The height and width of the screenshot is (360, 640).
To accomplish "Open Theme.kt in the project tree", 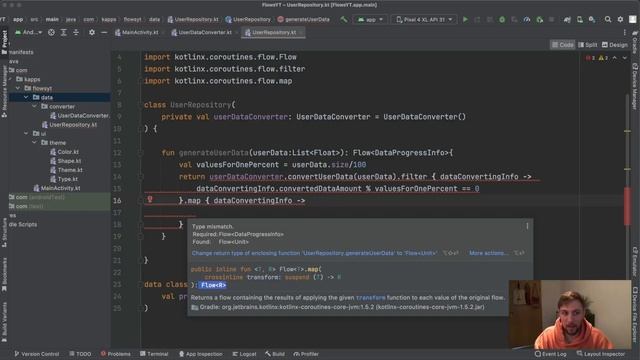I will tap(66, 170).
